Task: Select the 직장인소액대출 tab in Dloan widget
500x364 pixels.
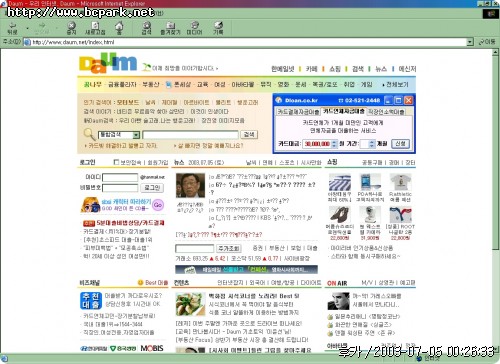Action: 386,112
